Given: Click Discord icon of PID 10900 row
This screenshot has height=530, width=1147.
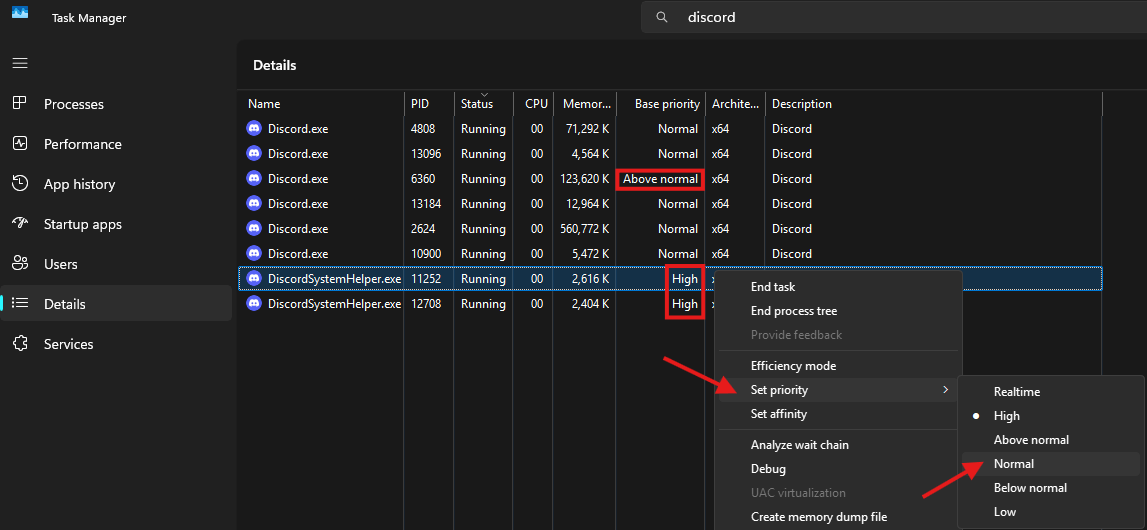Looking at the screenshot, I should (254, 254).
